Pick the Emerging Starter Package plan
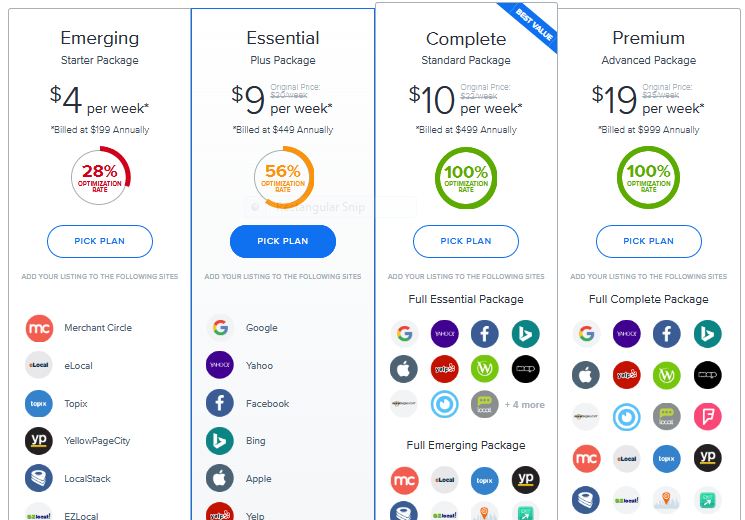Viewport: 745px width, 520px height. coord(100,241)
